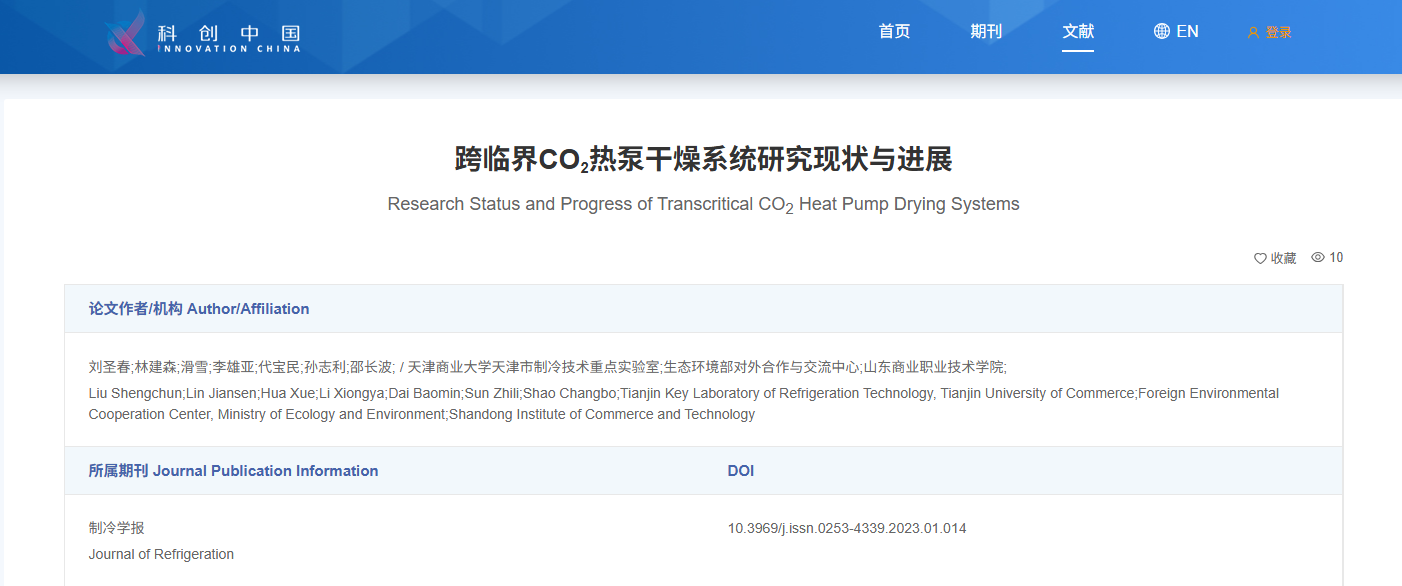Viewport: 1402px width, 586px height.
Task: Click the Innovation China logo icon
Action: [127, 34]
